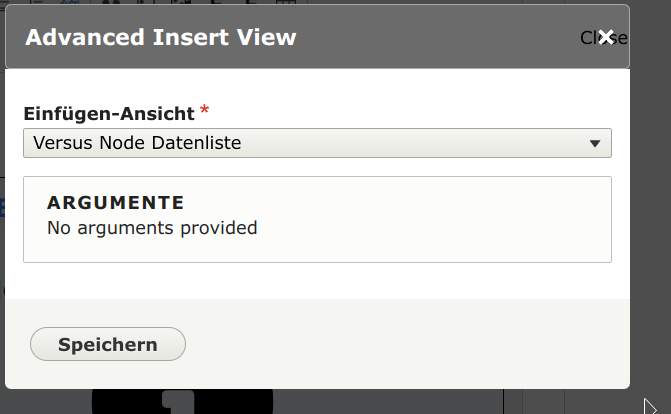Click the dimmed overlay right of the dialog
Image resolution: width=671 pixels, height=414 pixels.
[651, 200]
